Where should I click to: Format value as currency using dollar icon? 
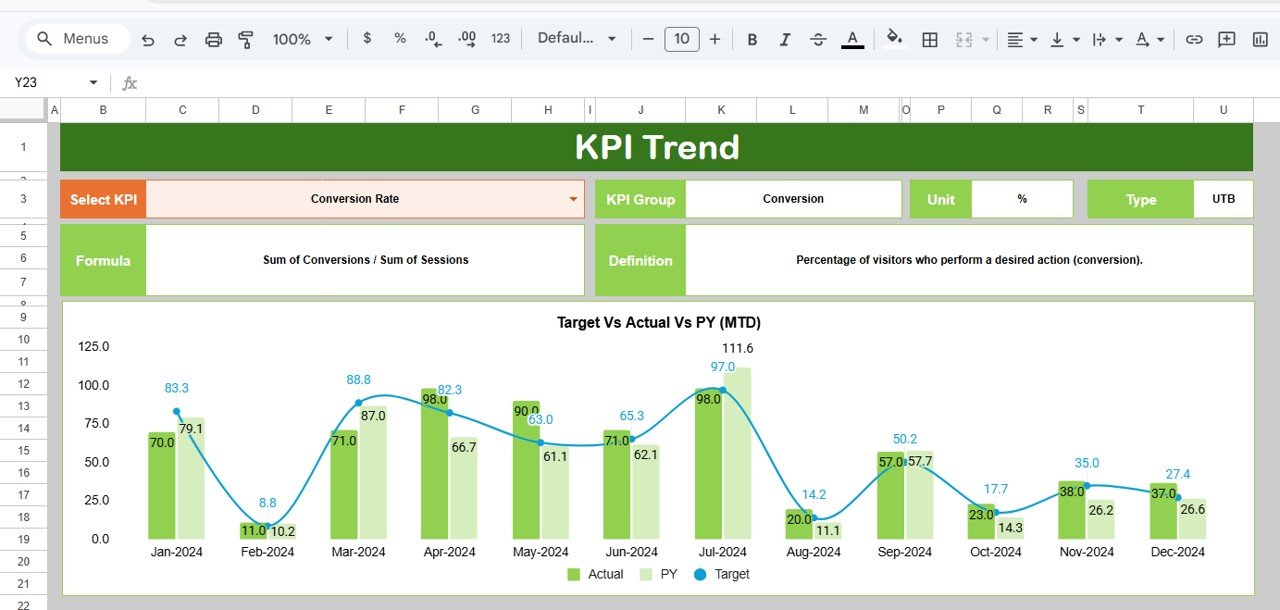point(366,39)
